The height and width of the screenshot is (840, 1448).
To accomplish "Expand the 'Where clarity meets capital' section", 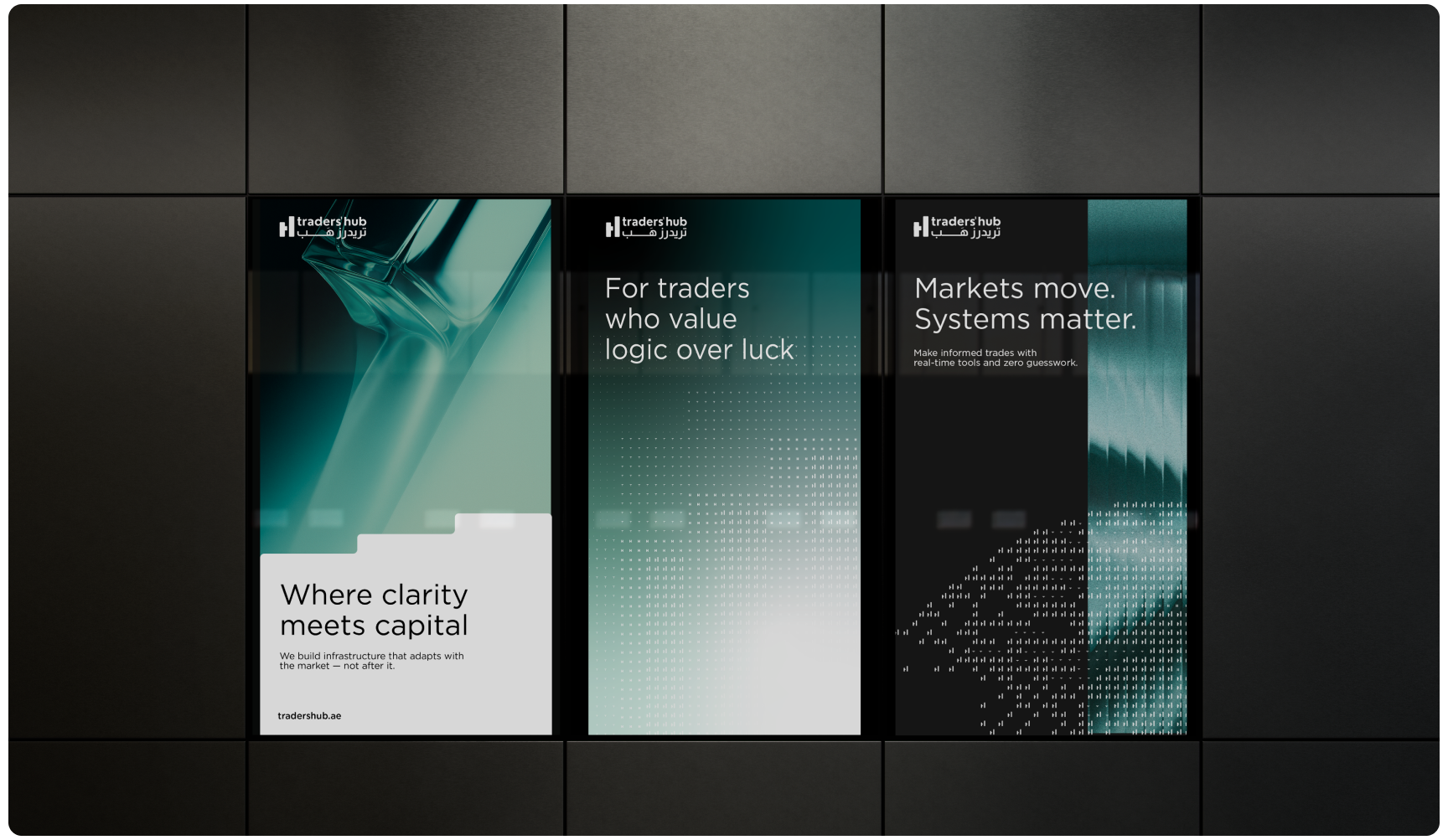I will point(375,610).
